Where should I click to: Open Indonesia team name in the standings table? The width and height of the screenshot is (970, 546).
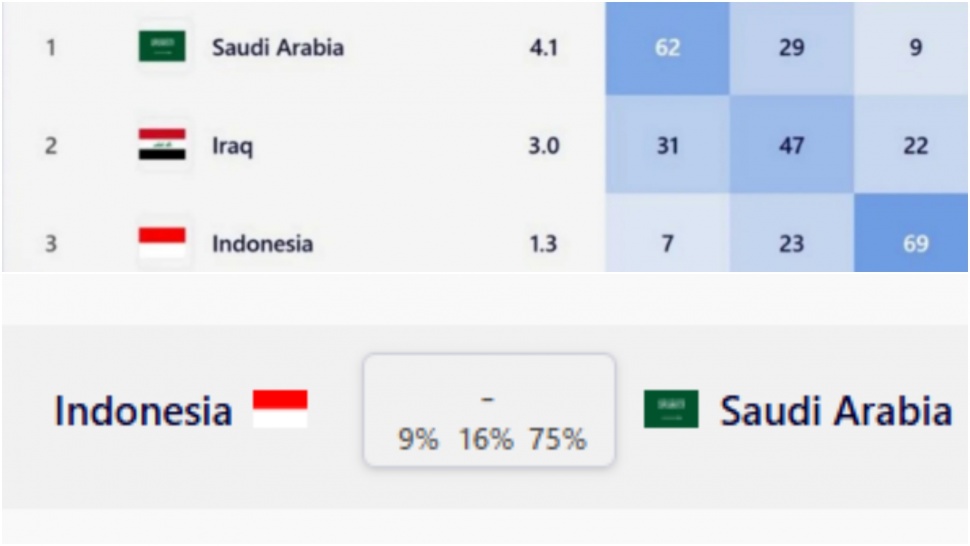262,243
